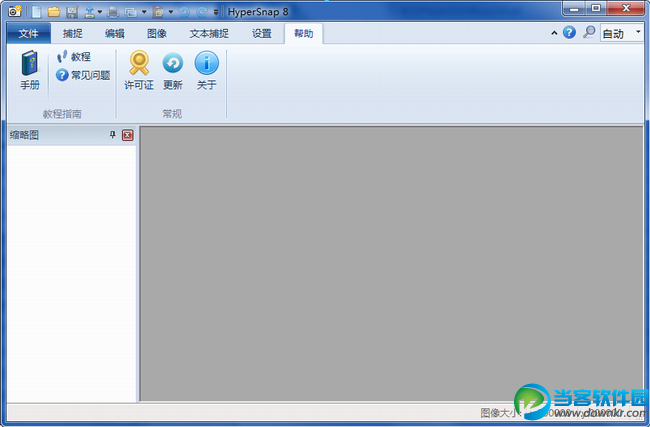Click the blue help question icon

(570, 32)
